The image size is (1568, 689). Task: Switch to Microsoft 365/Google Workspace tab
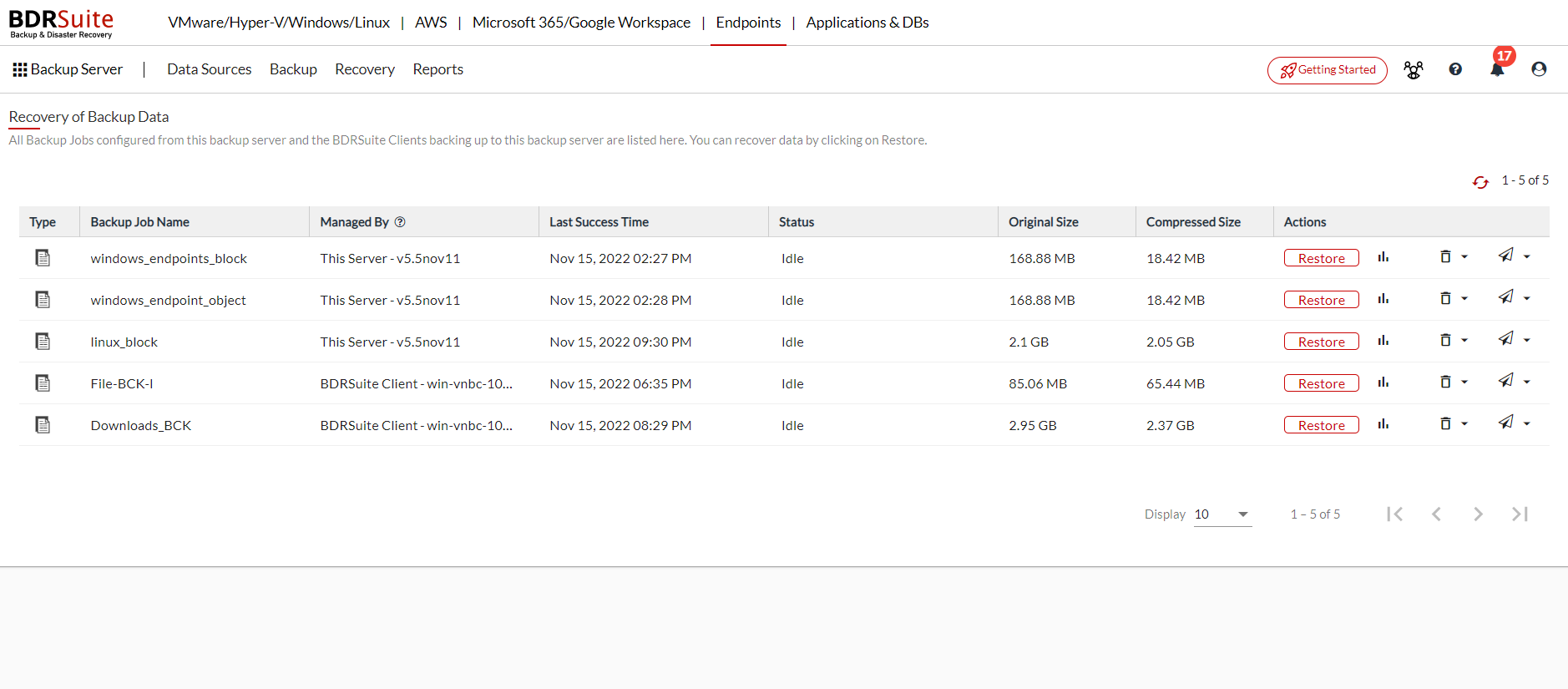(581, 23)
